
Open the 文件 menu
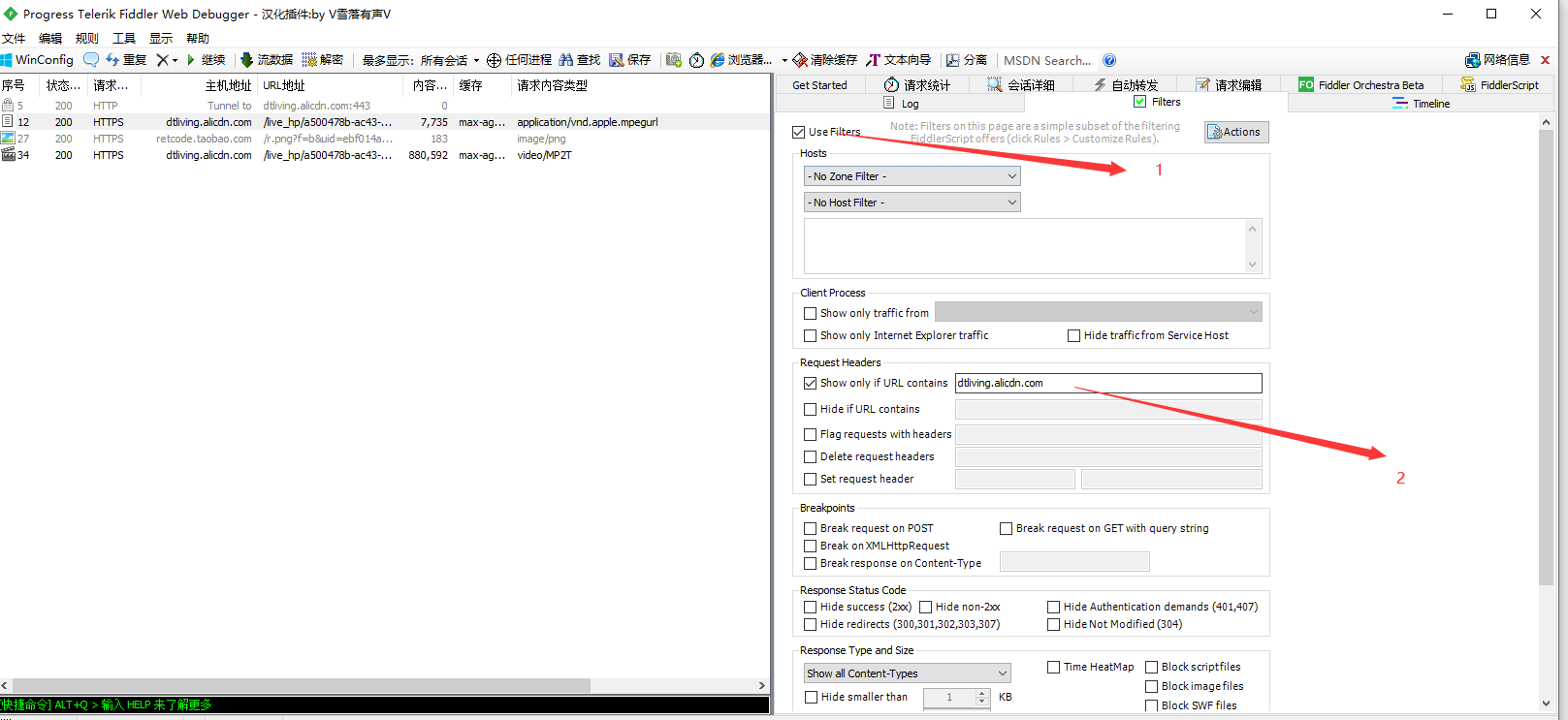tap(14, 38)
